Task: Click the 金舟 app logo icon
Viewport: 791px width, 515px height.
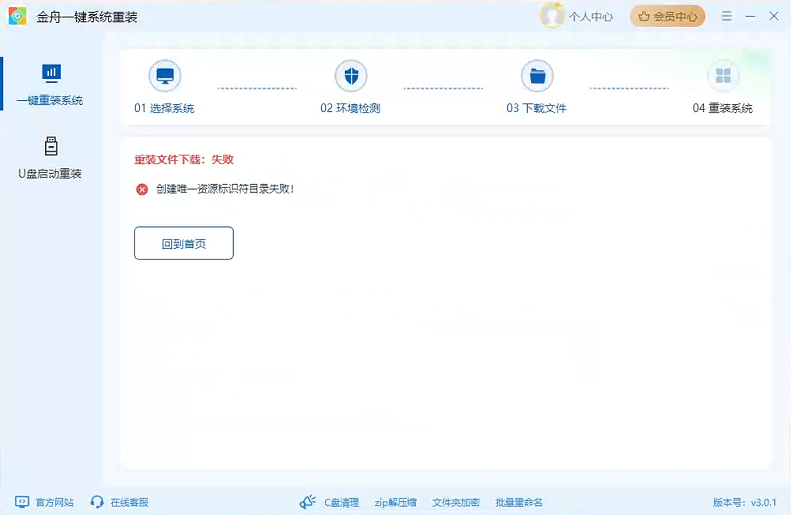Action: [x=18, y=16]
